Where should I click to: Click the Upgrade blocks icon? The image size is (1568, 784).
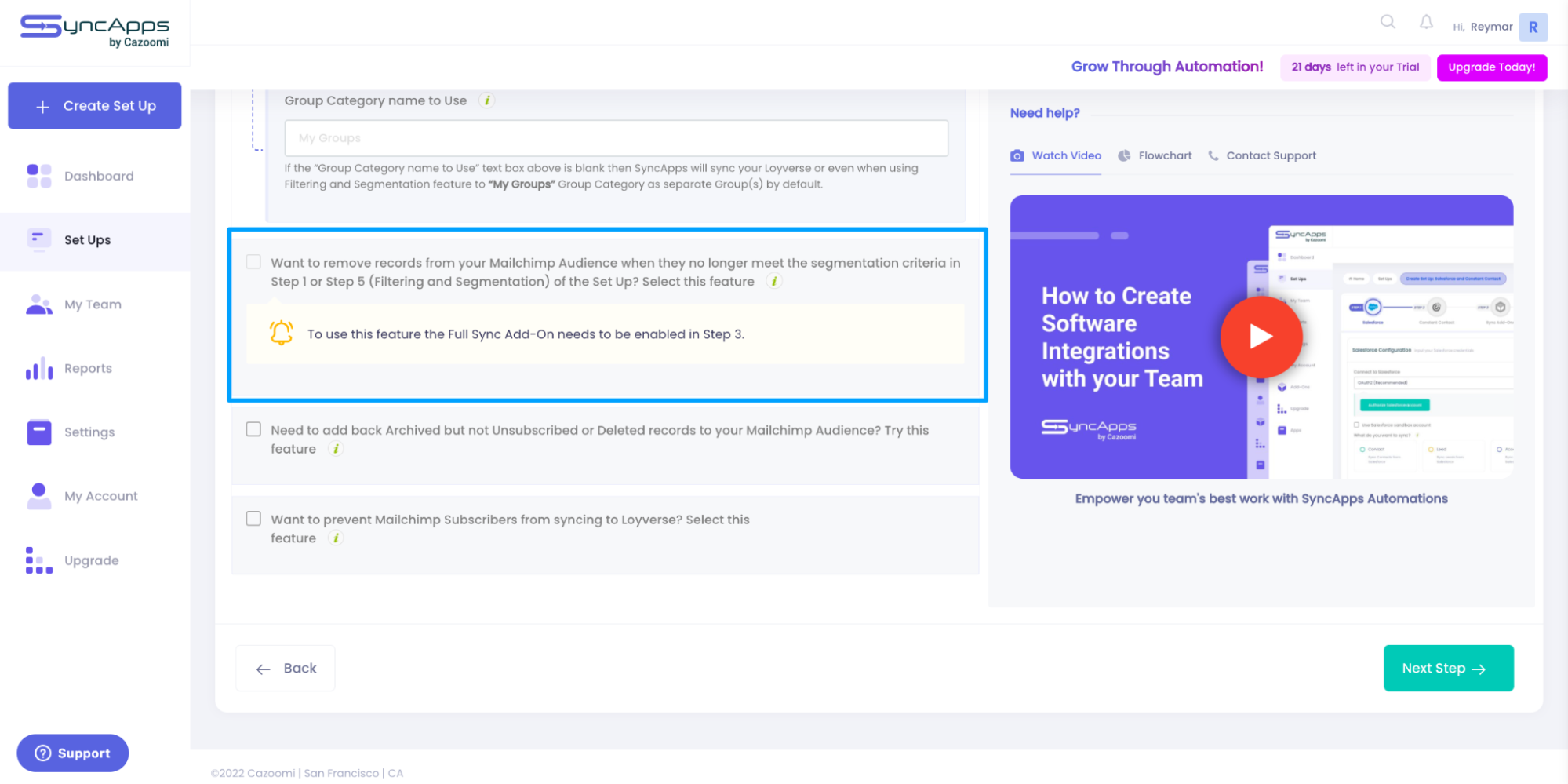pos(39,560)
